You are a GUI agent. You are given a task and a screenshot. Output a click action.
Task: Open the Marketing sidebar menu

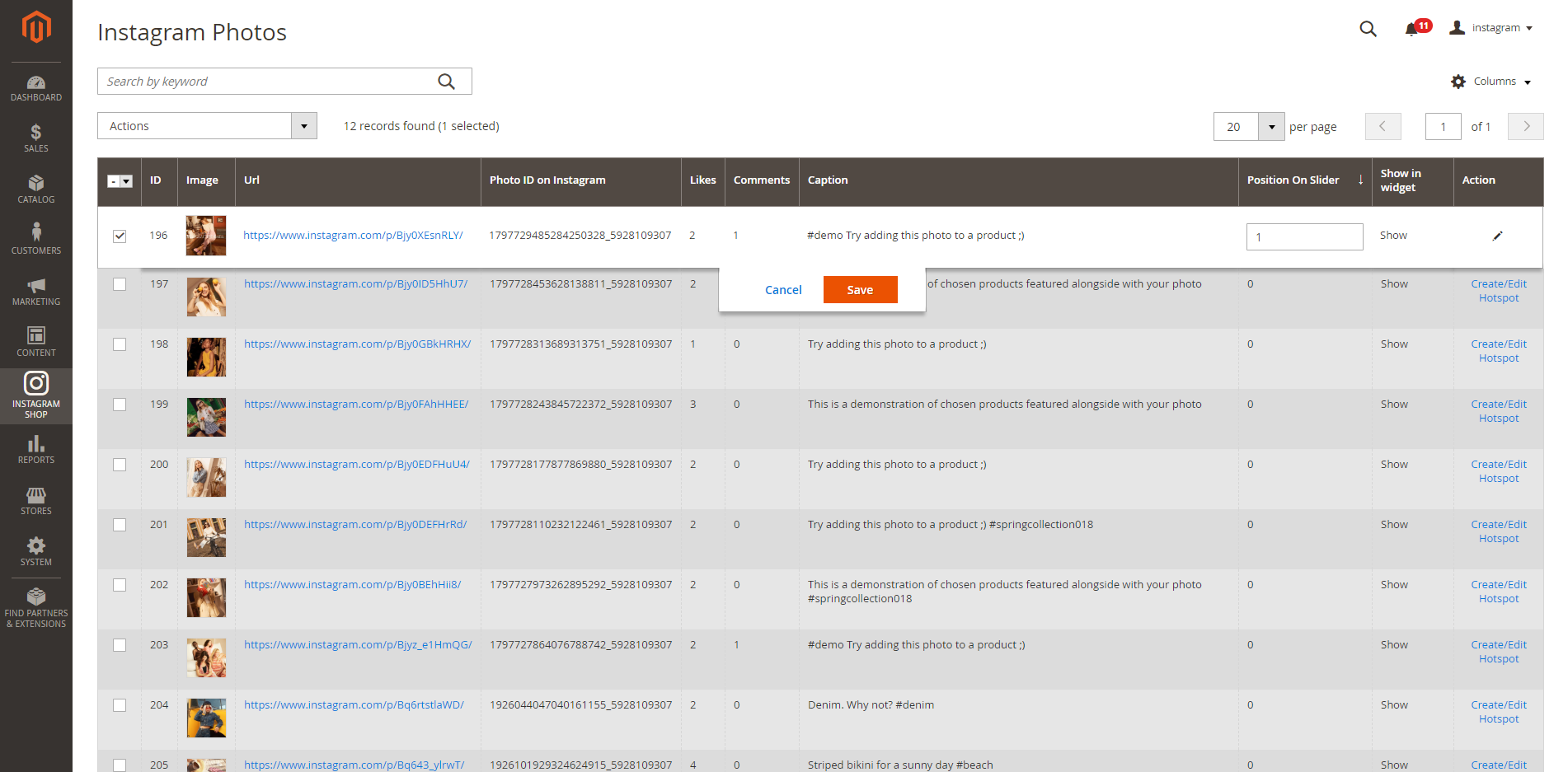(x=36, y=292)
